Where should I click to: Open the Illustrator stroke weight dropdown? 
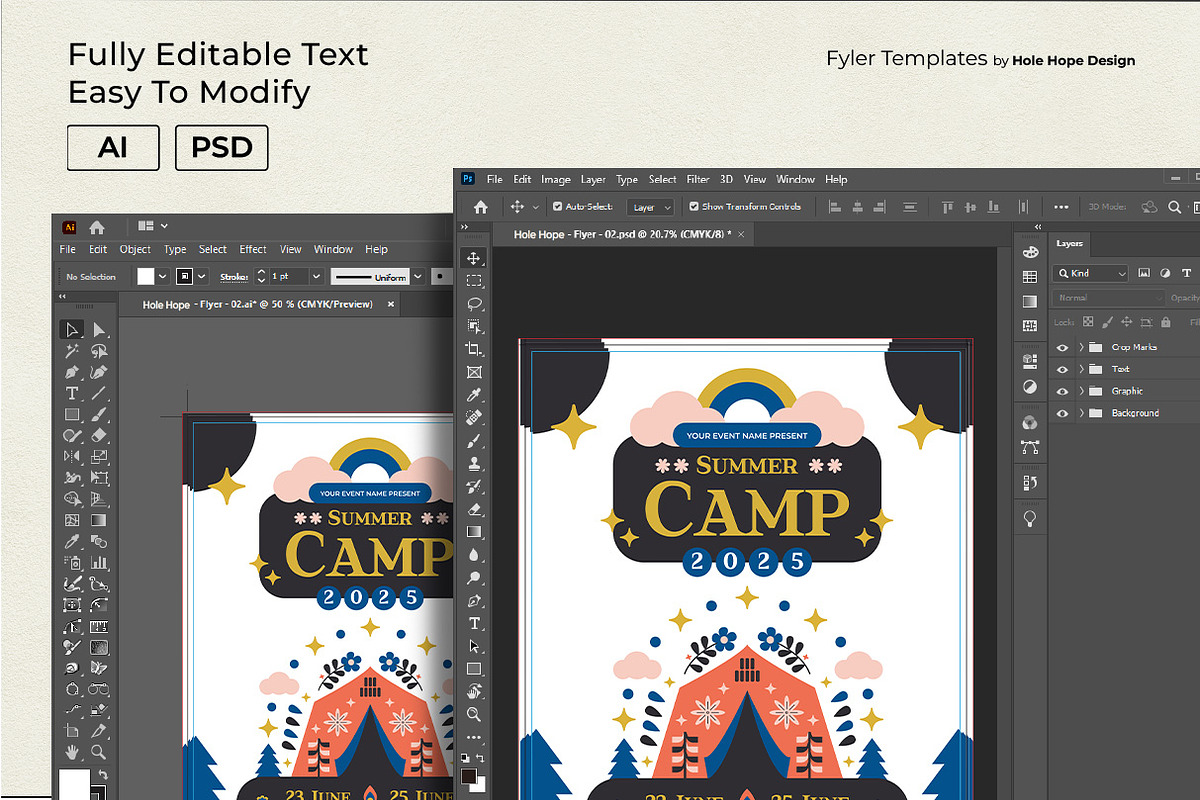[316, 276]
